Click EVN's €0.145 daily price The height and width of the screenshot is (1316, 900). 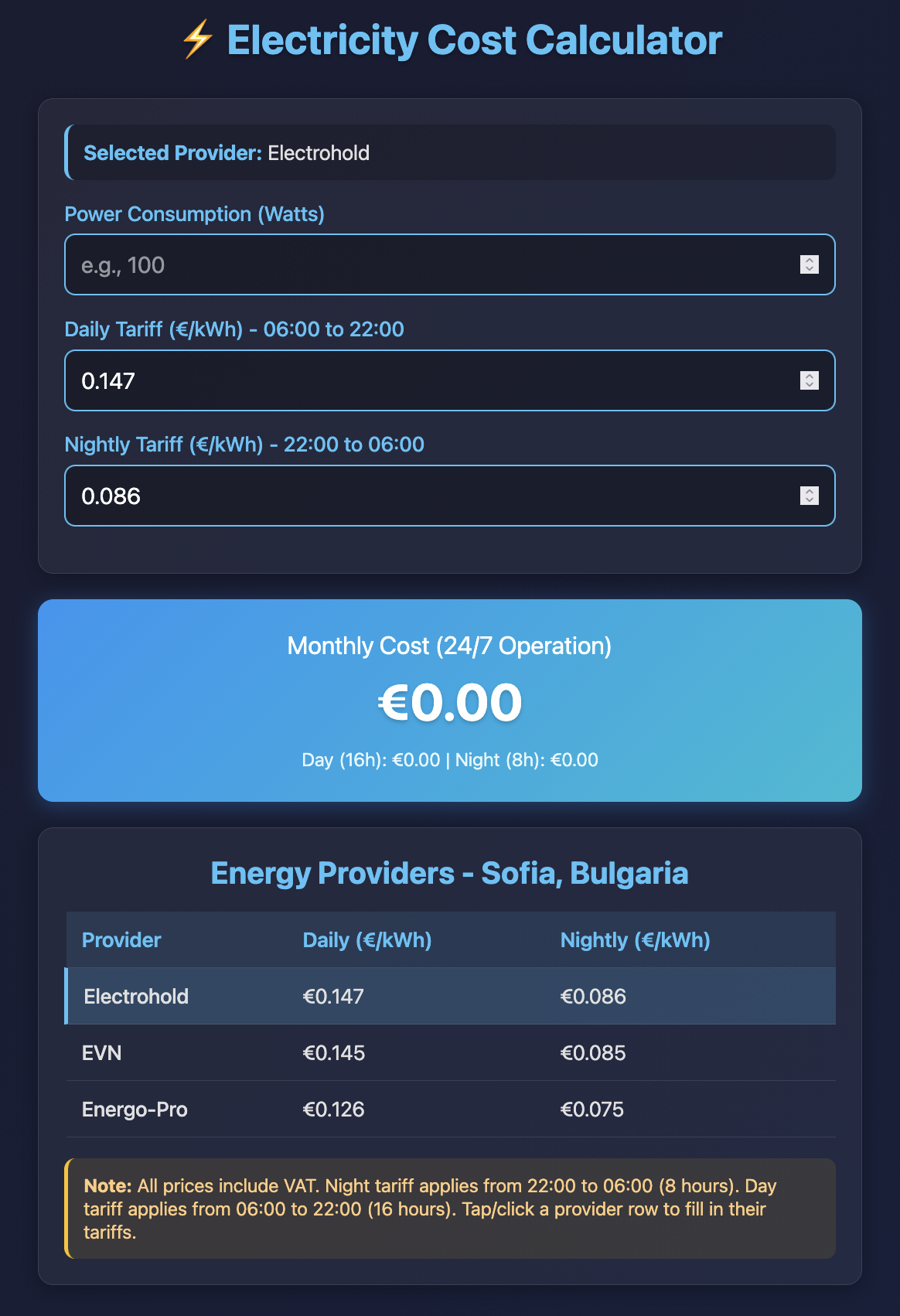(x=334, y=1053)
